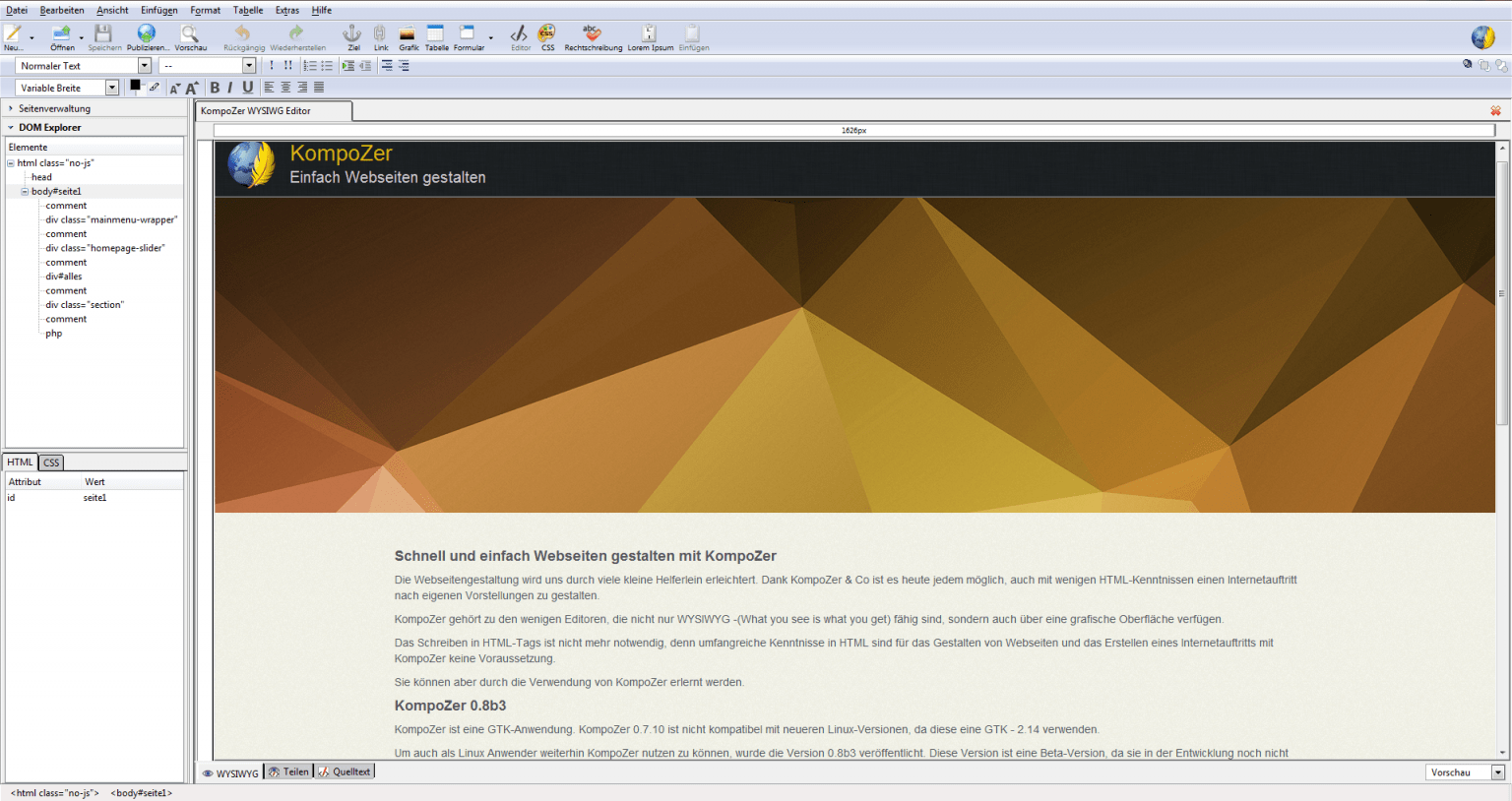Toggle underline formatting
The height and width of the screenshot is (801, 1512).
pos(248,87)
